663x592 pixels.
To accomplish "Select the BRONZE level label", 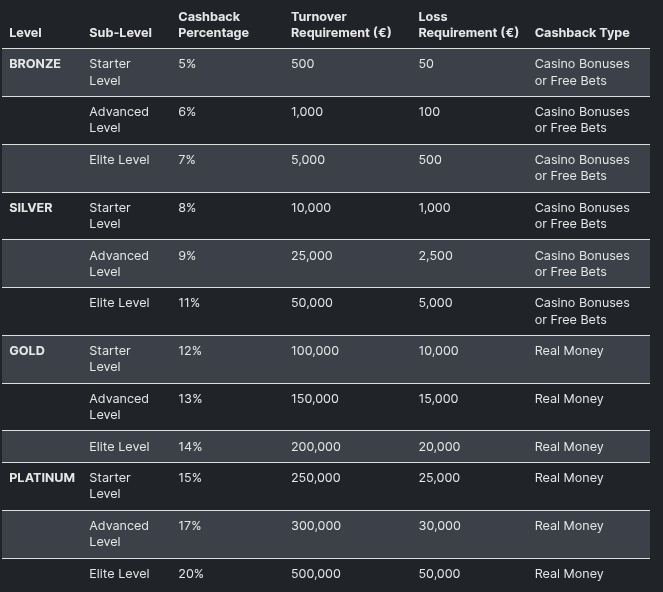I will 35,64.
